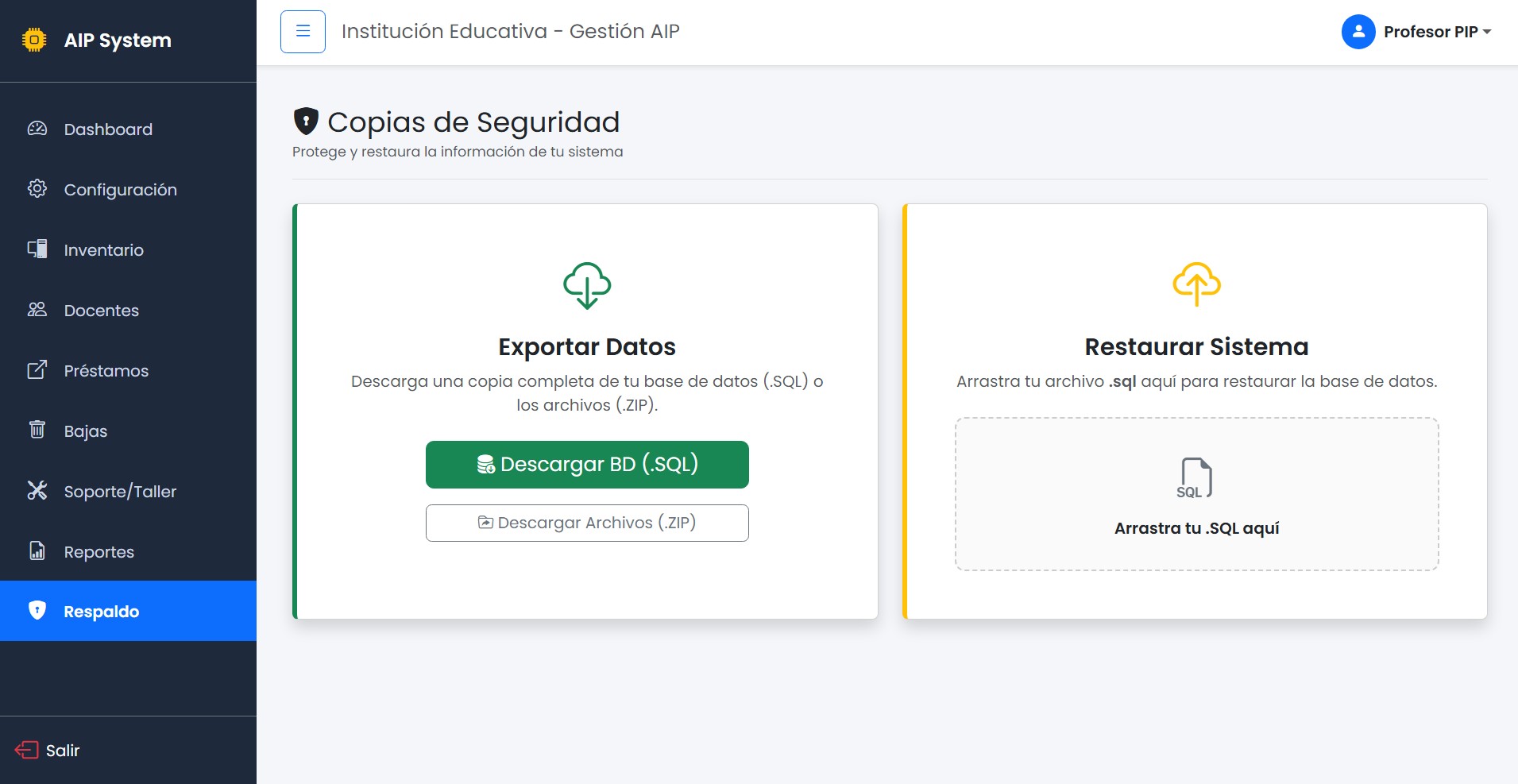Screen dimensions: 1518x784
Task: Click the Soporte/Taller tools icon
Action: [37, 491]
